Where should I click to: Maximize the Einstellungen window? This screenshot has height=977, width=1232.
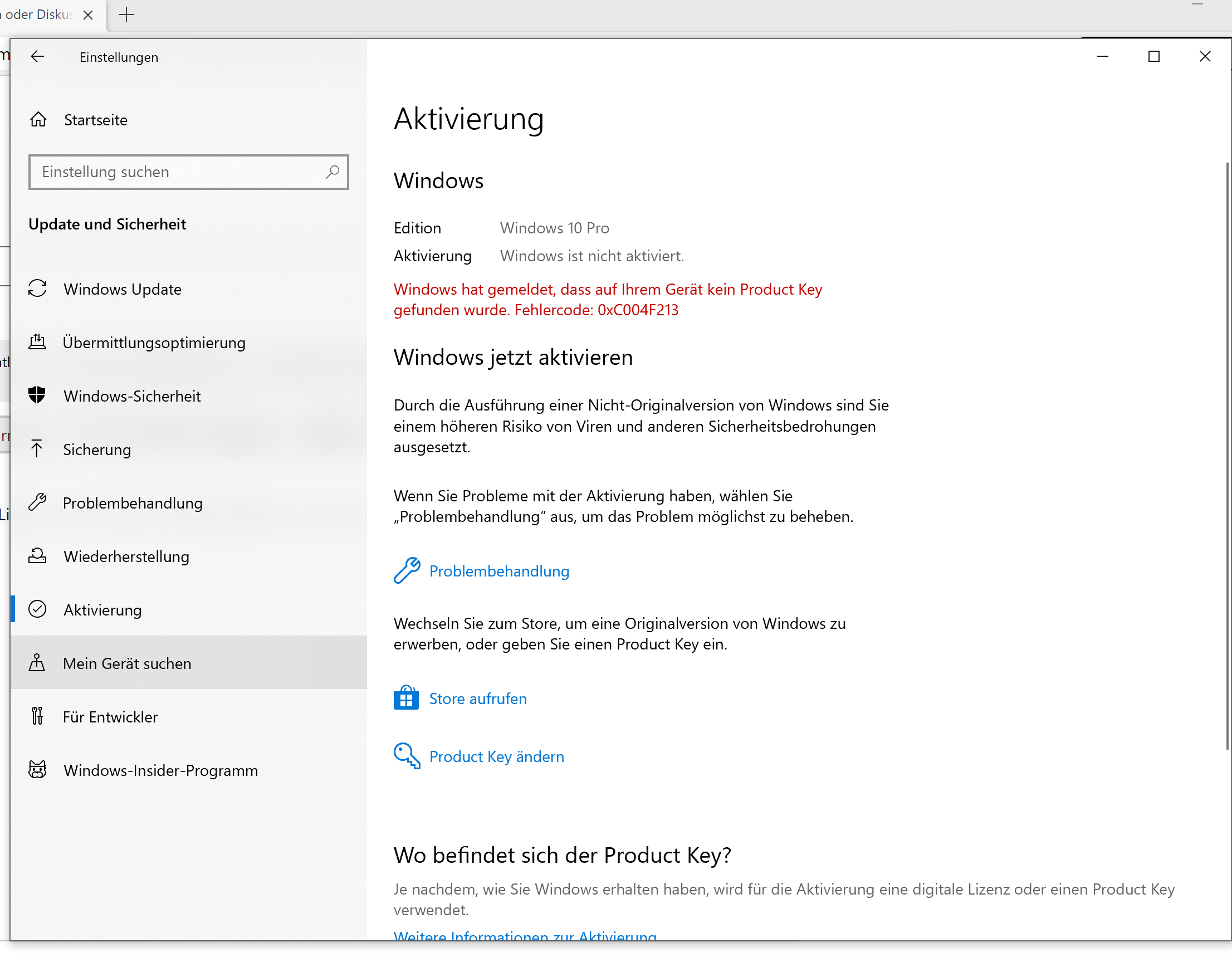(1153, 57)
